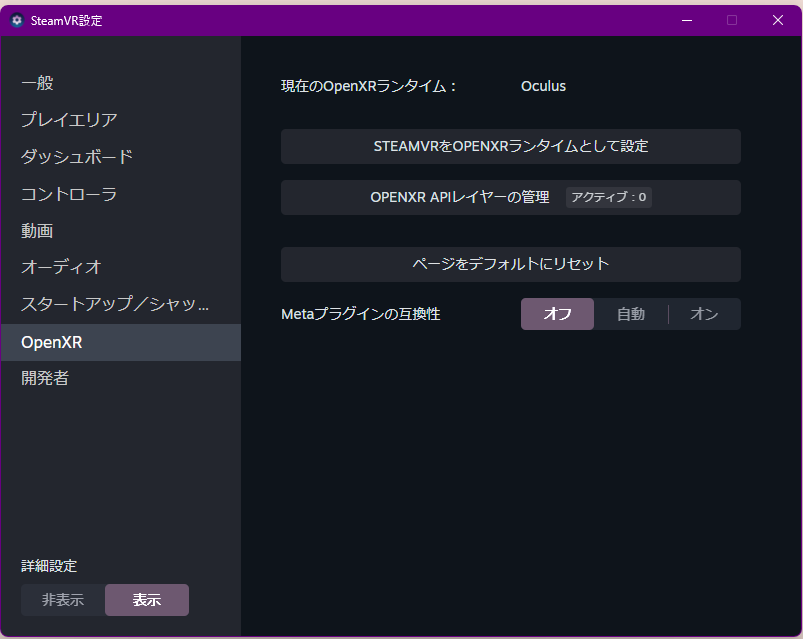The image size is (803, 639).
Task: Open the オーディオ settings
Action: pos(121,267)
